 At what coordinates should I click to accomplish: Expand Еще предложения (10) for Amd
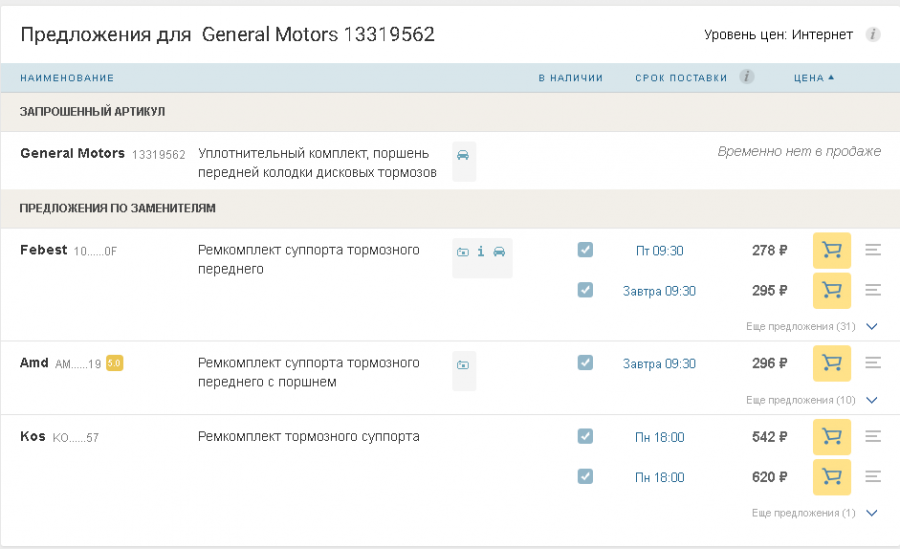[x=812, y=400]
